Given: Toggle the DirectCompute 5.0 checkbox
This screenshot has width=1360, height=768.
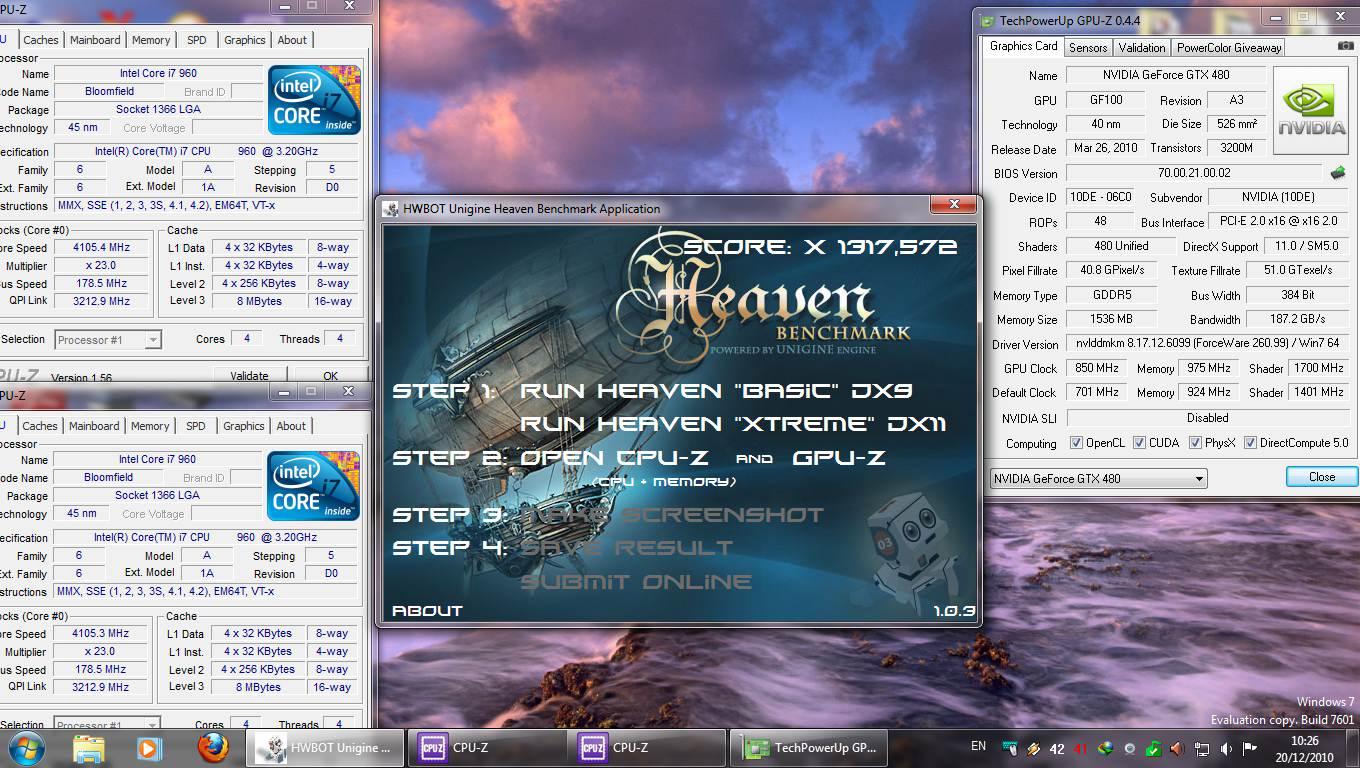Looking at the screenshot, I should click(x=1250, y=443).
